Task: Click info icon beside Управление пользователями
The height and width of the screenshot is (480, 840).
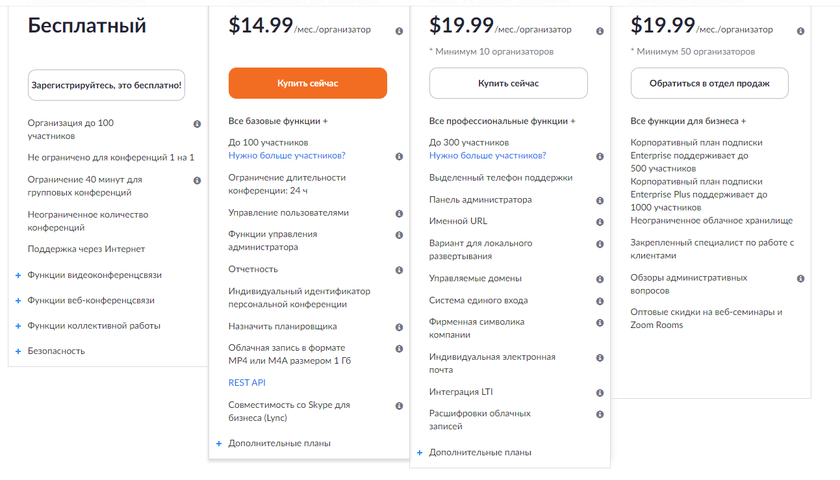Action: (399, 213)
